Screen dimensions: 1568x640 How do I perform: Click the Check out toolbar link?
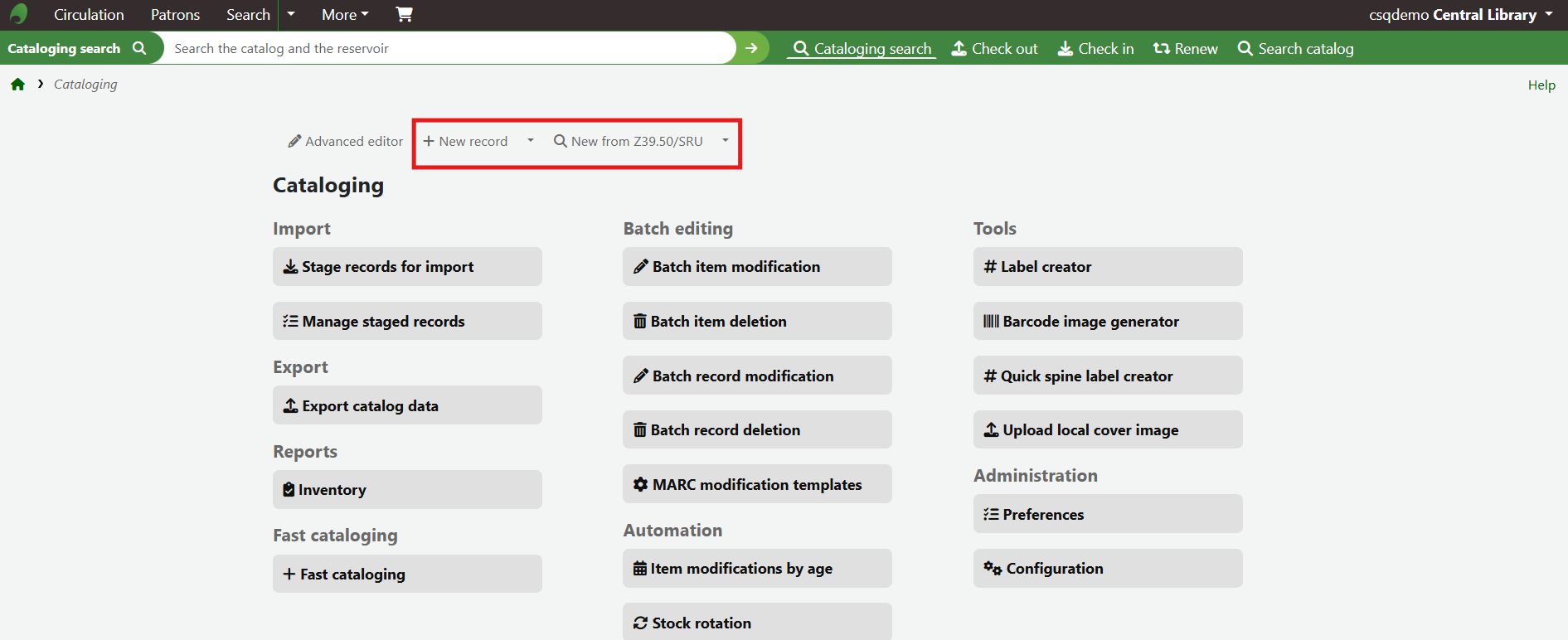click(994, 49)
